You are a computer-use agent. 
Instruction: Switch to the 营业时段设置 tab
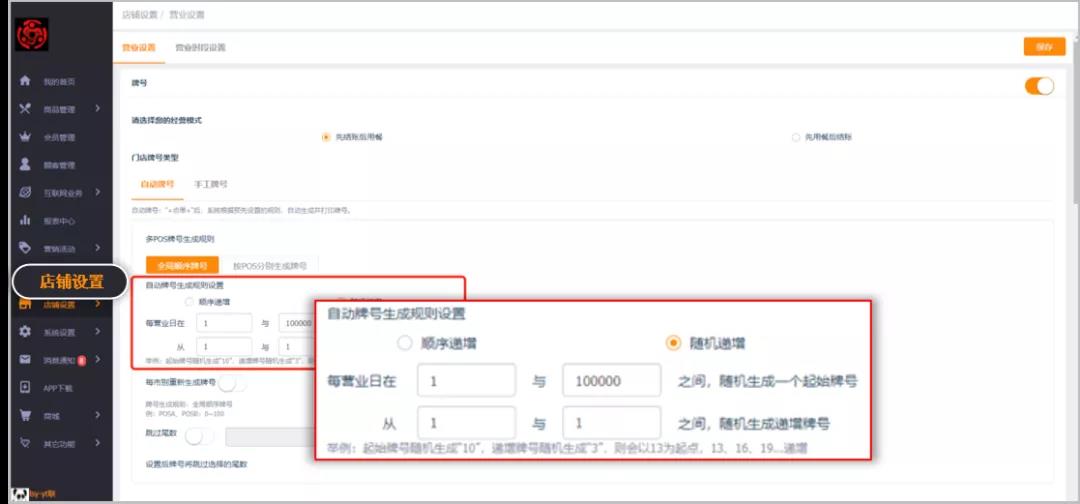click(x=200, y=47)
